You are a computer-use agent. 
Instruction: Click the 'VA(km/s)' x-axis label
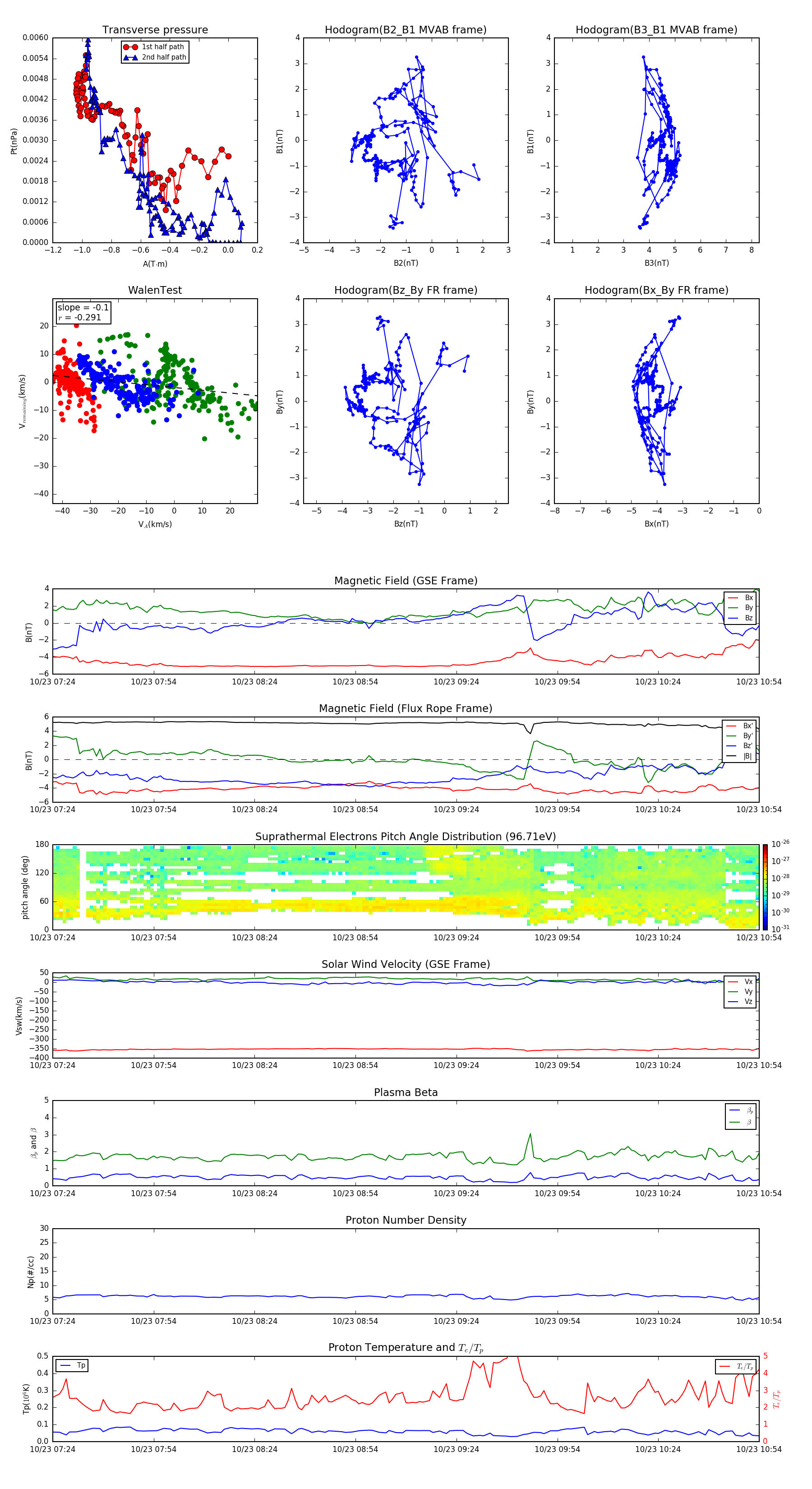pos(155,525)
